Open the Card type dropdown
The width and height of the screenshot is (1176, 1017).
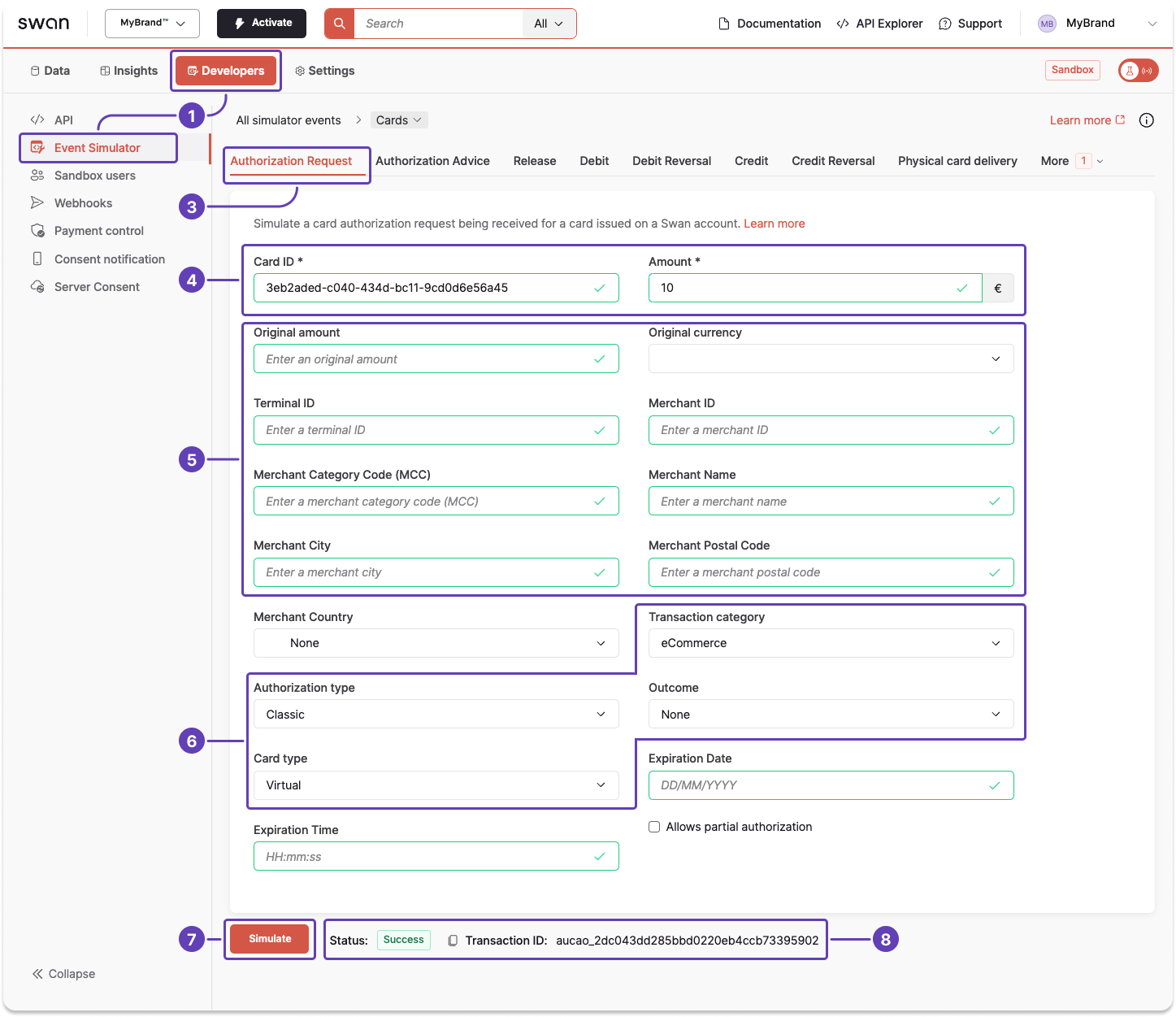click(x=436, y=784)
